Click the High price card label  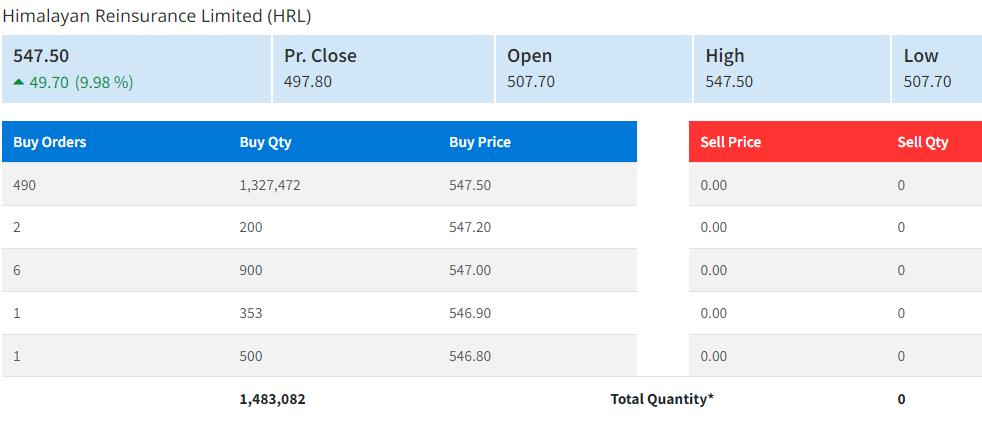(x=725, y=56)
